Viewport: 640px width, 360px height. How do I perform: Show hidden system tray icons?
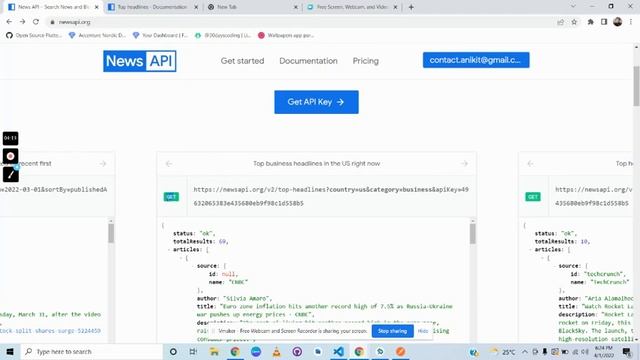pos(525,351)
